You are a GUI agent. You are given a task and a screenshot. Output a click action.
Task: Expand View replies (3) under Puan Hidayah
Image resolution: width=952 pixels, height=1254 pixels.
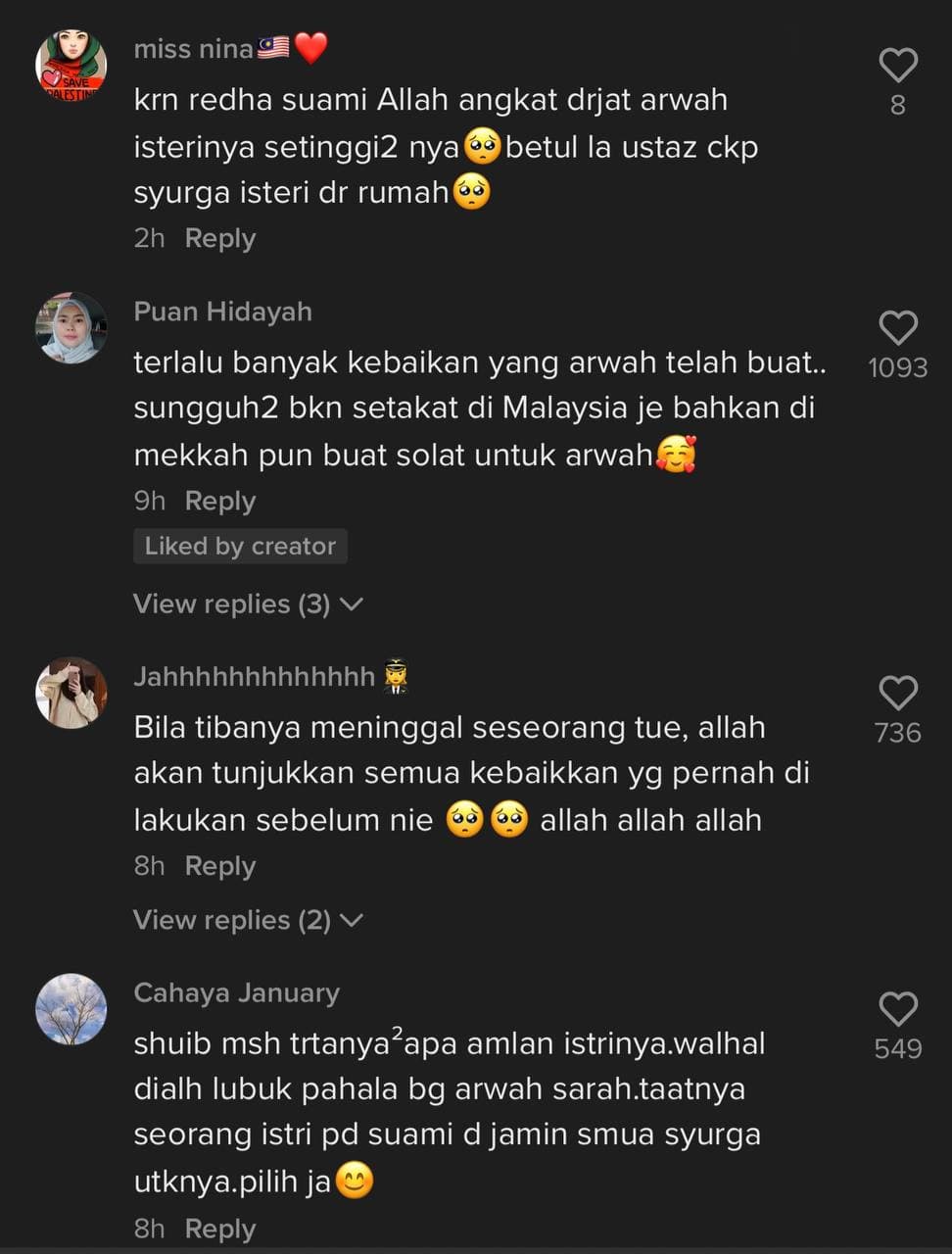(248, 604)
